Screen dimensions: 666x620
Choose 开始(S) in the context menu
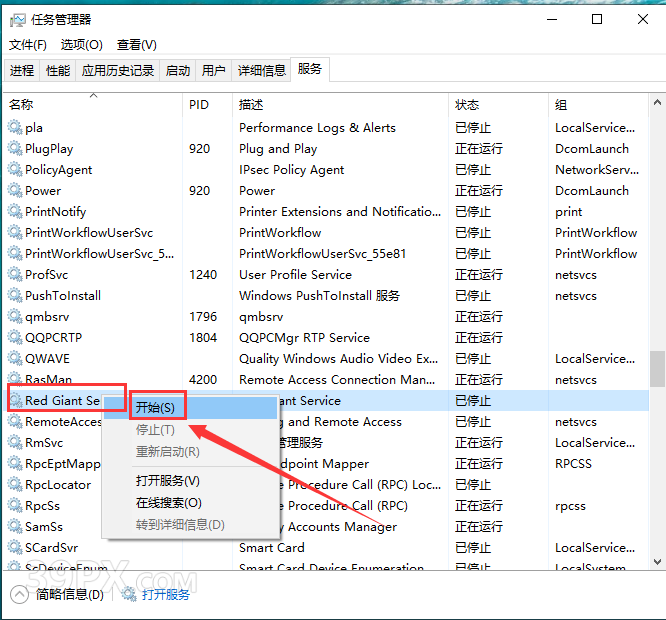(156, 408)
